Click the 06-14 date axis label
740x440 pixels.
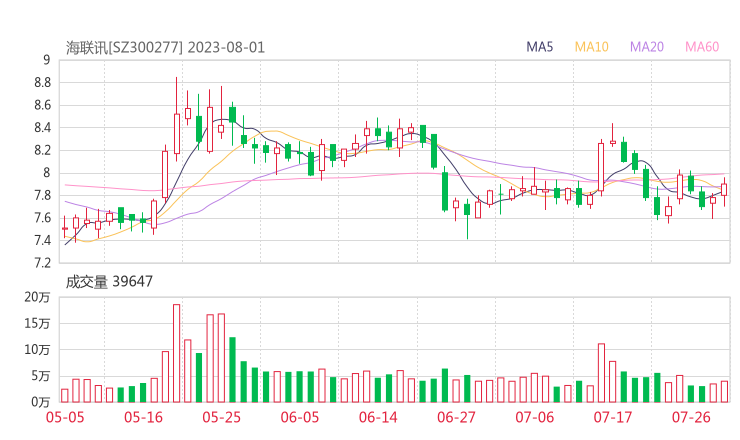(378, 417)
